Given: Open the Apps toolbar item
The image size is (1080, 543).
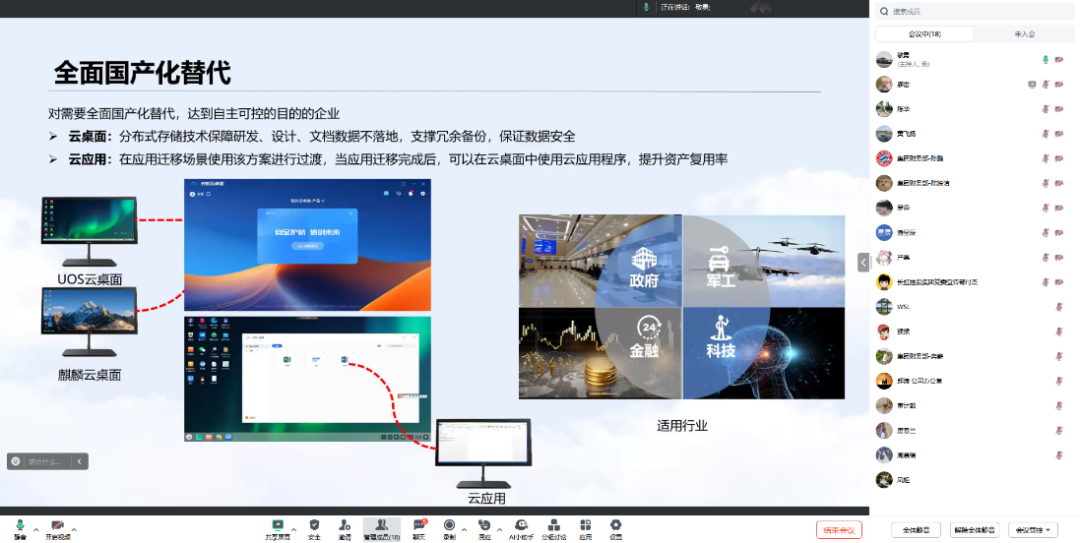Looking at the screenshot, I should pos(585,529).
